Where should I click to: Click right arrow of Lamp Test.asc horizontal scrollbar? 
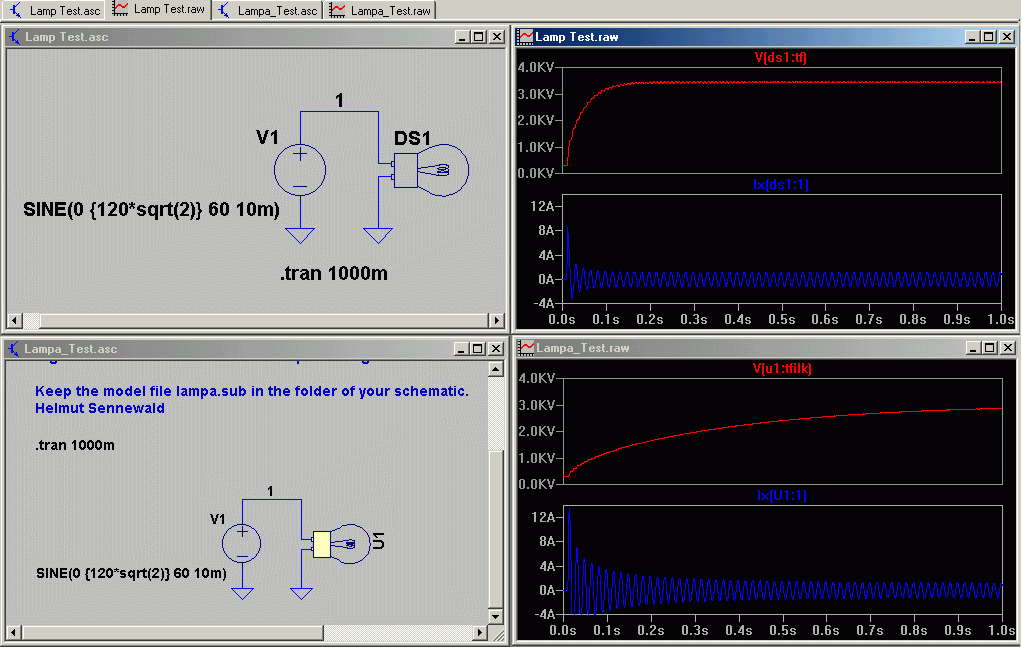pyautogui.click(x=497, y=321)
